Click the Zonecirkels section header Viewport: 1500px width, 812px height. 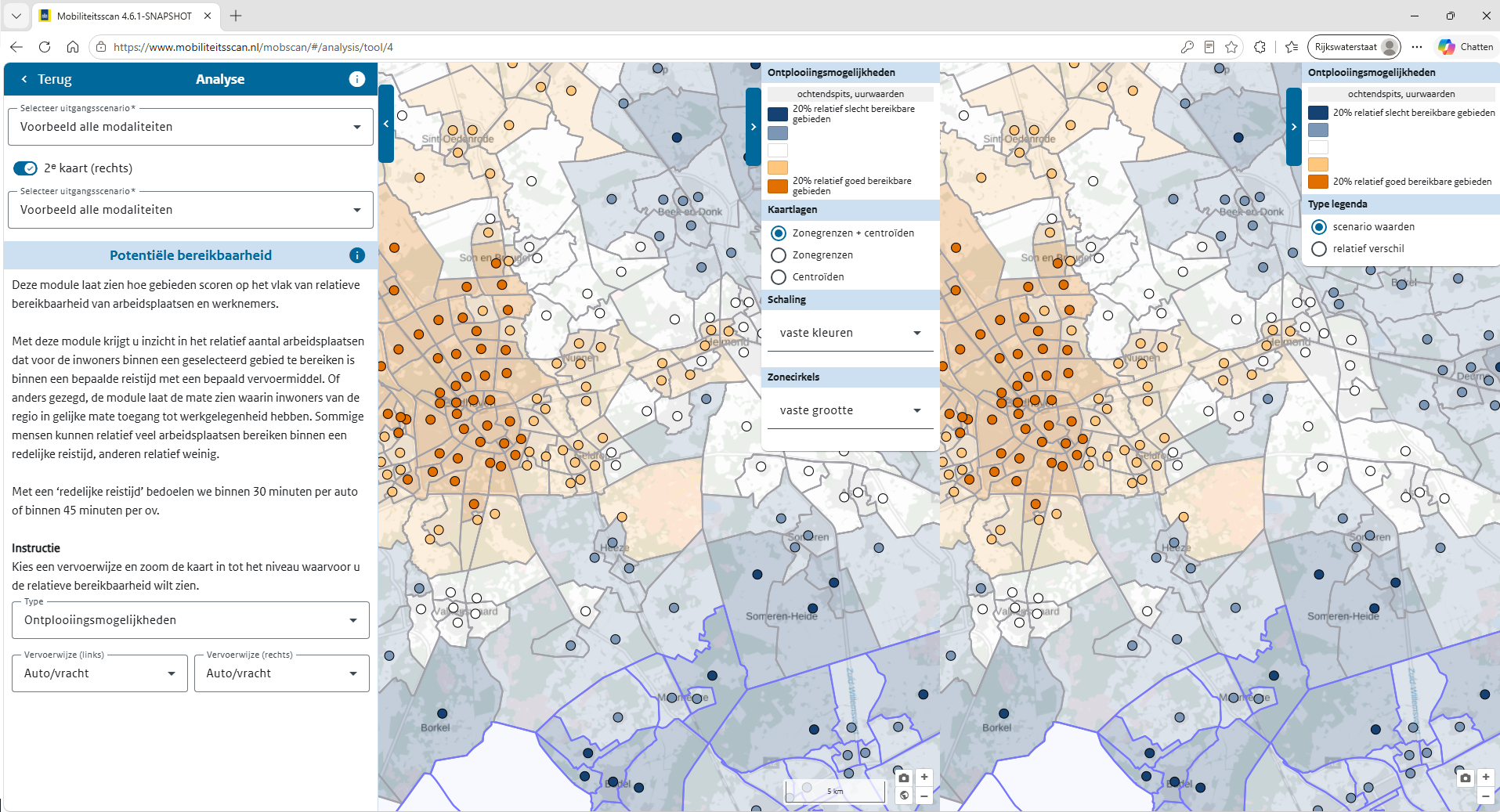click(x=851, y=377)
